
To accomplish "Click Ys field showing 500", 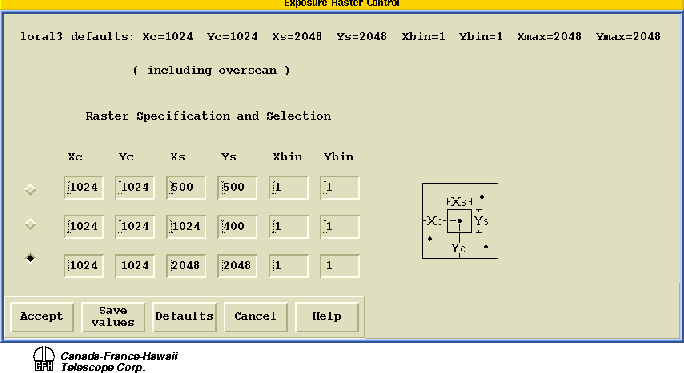I will pos(237,188).
